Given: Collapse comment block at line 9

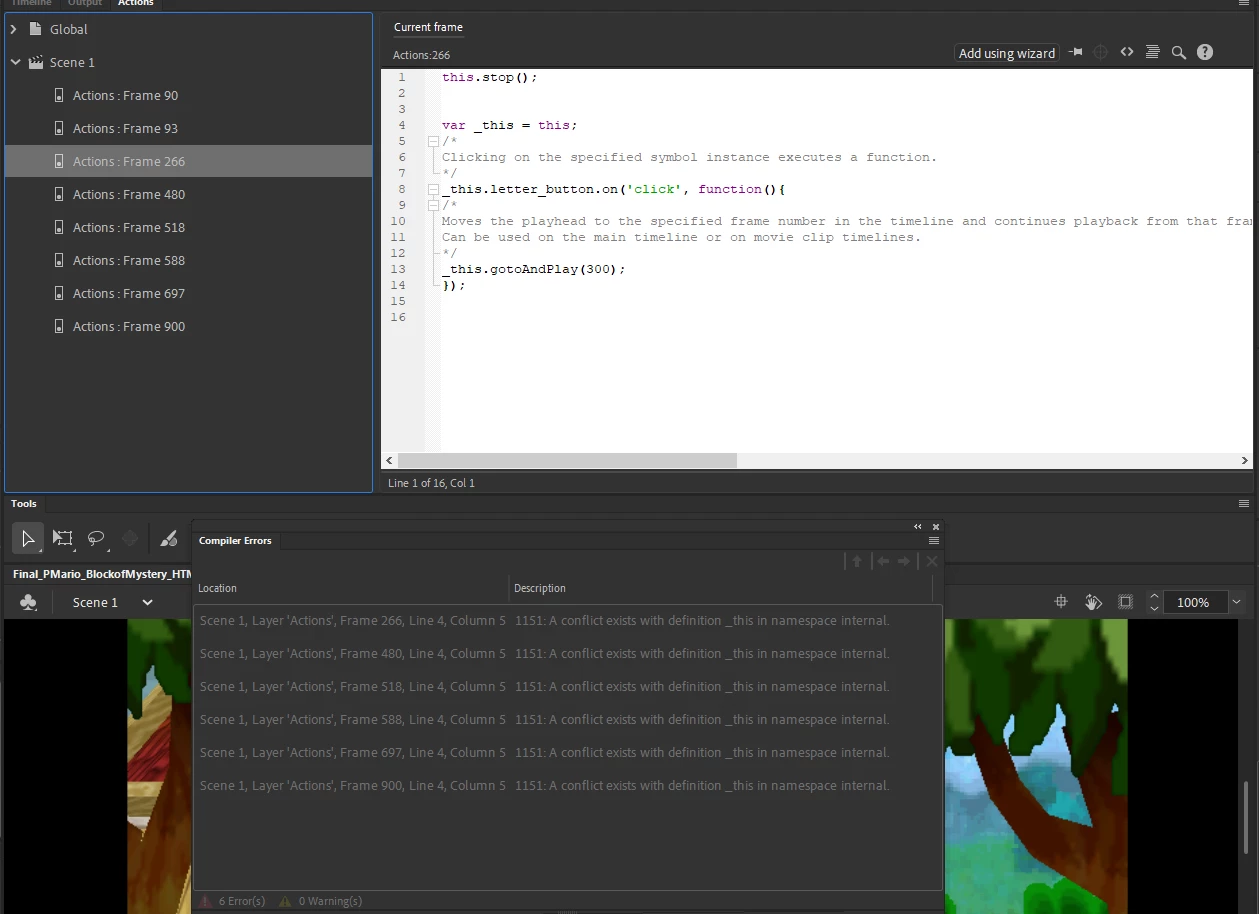Looking at the screenshot, I should (x=433, y=205).
